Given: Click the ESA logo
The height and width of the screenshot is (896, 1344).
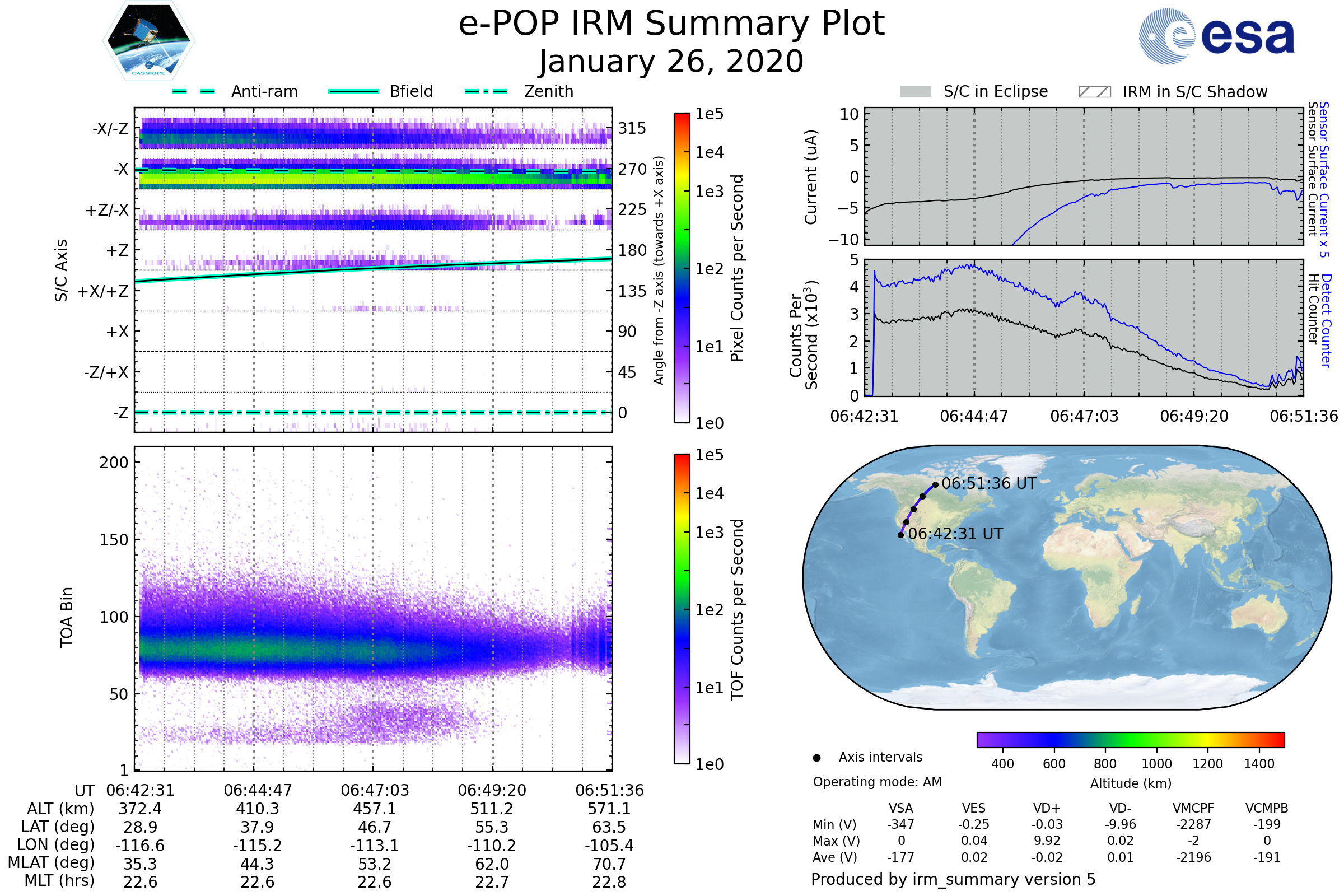Looking at the screenshot, I should click(x=1216, y=36).
